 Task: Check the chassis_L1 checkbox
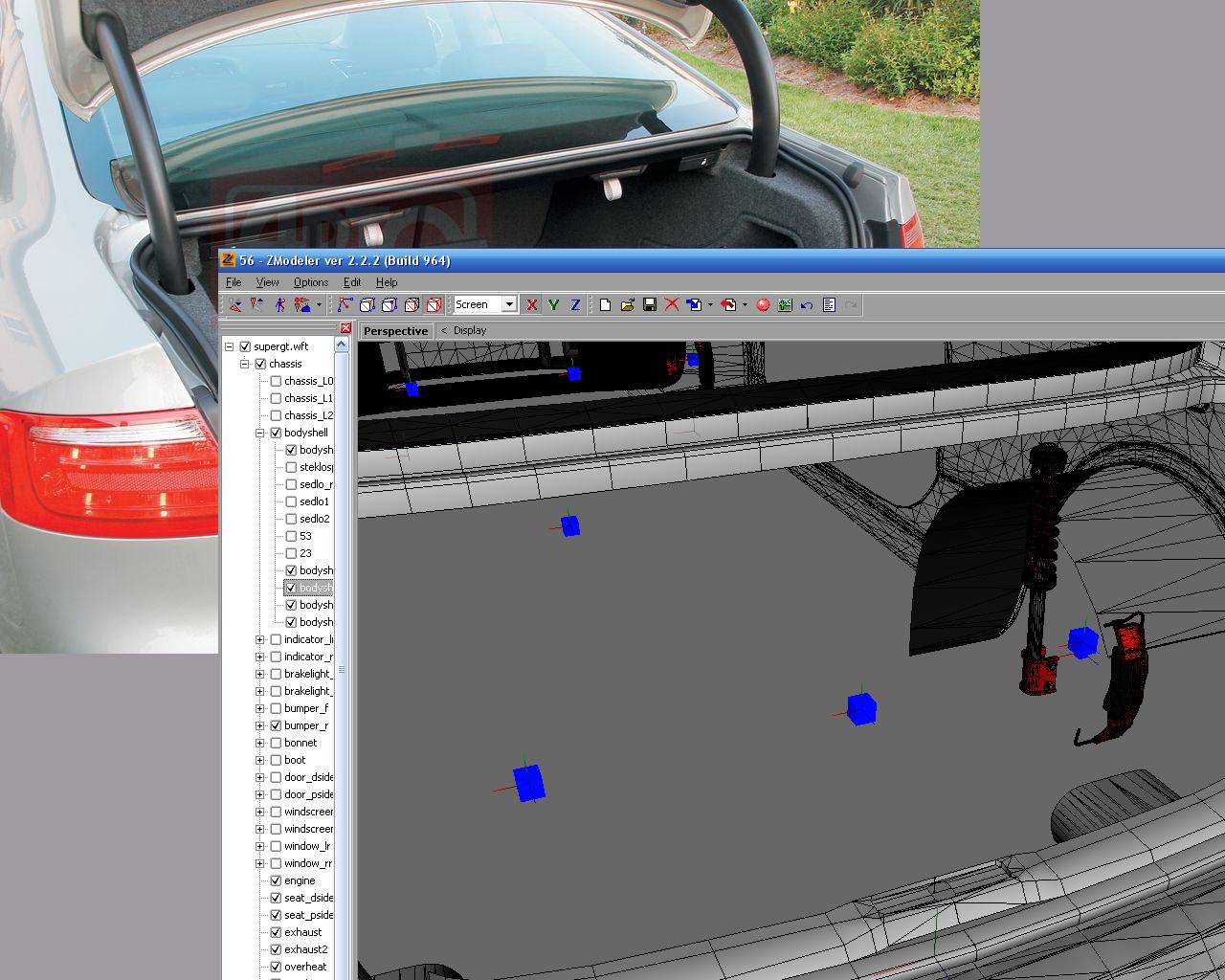click(x=276, y=398)
